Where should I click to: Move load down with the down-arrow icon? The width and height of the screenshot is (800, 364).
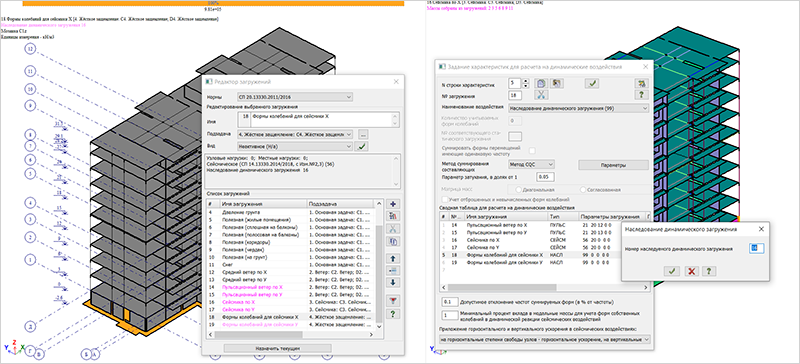393,282
